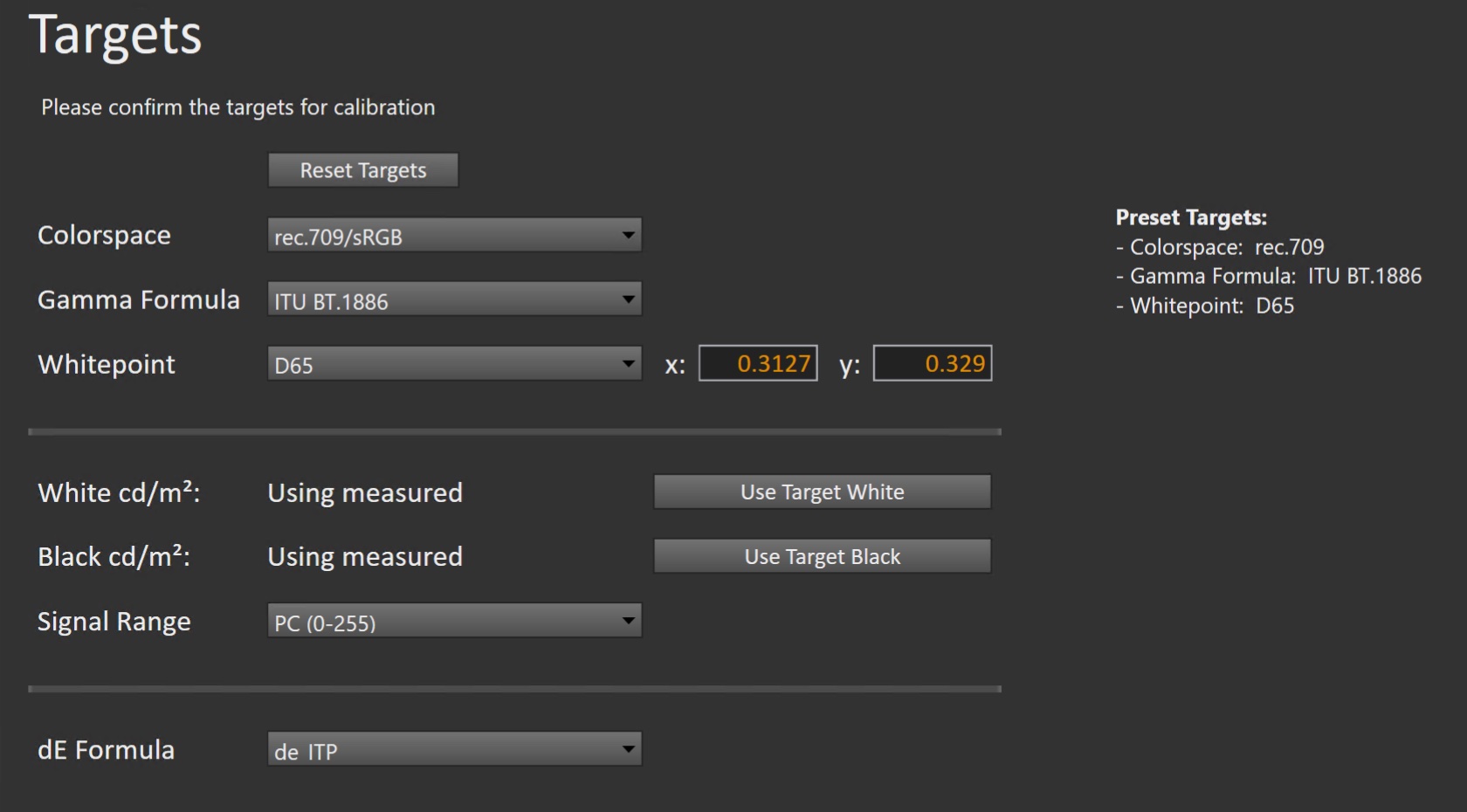Image resolution: width=1467 pixels, height=812 pixels.
Task: Click the calibration targets confirmation message
Action: pos(238,107)
